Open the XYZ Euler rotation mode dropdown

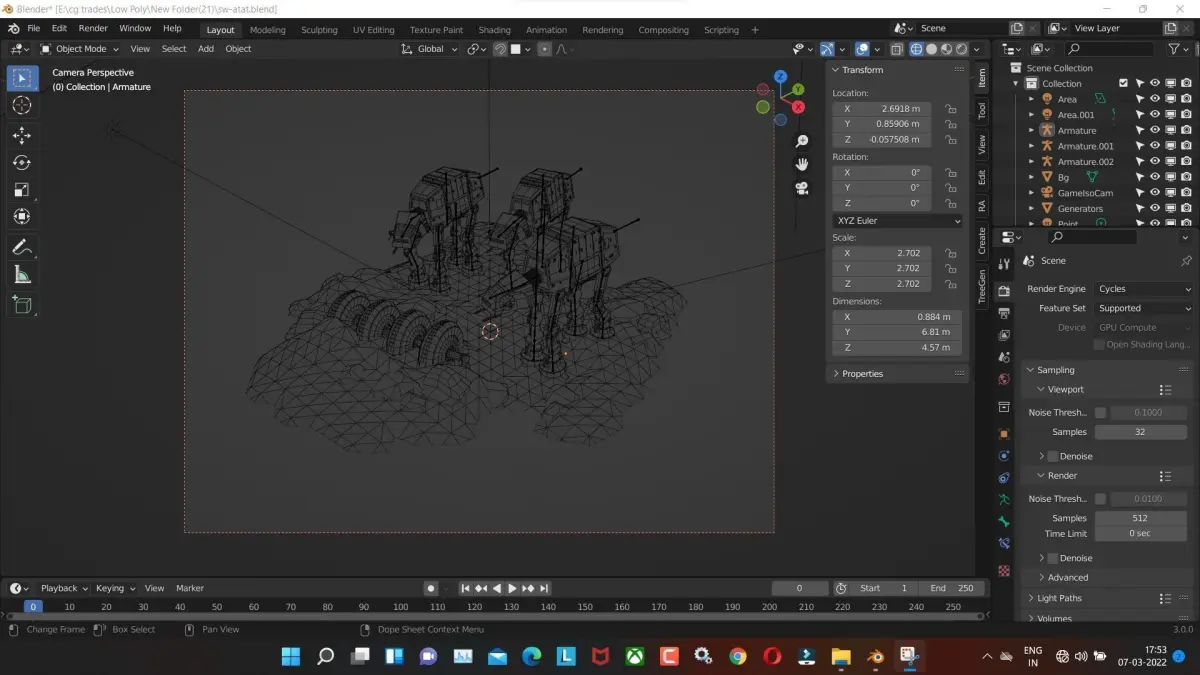897,221
